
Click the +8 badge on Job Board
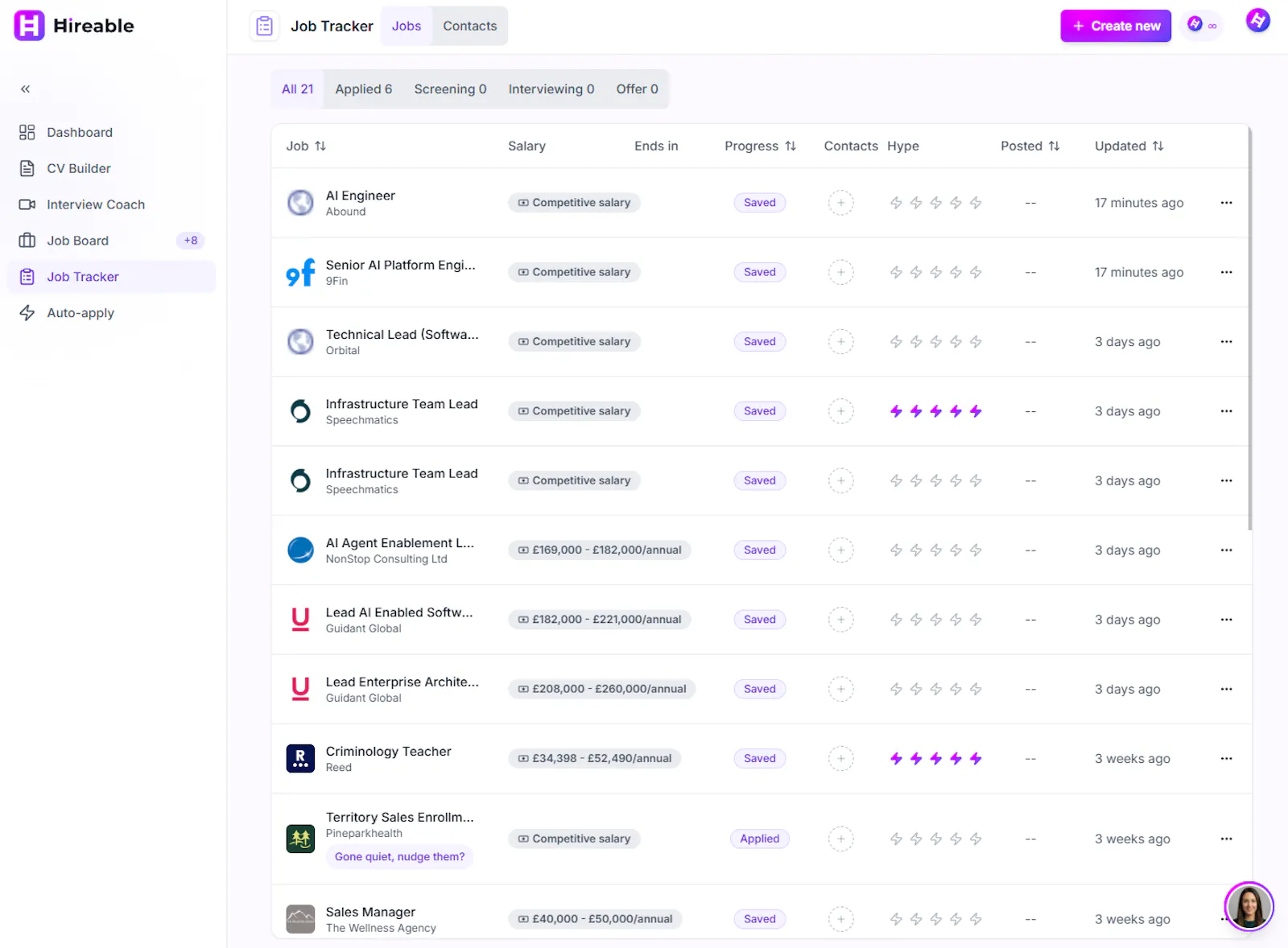[191, 241]
